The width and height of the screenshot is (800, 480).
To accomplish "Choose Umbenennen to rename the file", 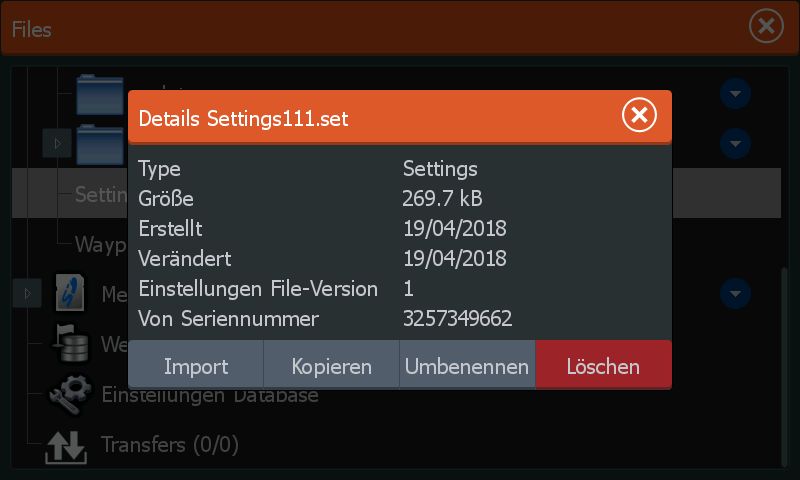I will (x=467, y=366).
